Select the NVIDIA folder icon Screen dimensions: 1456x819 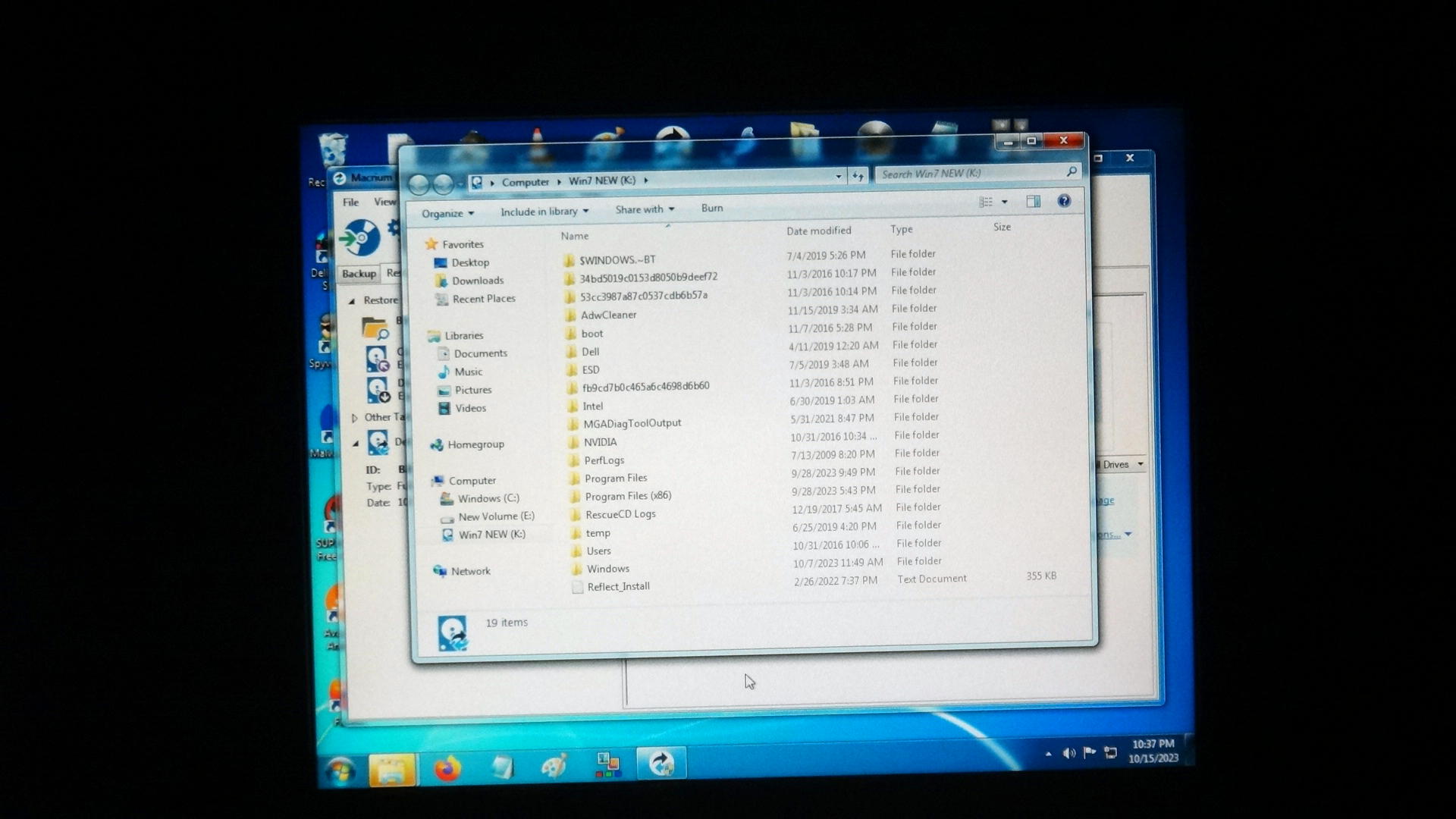(574, 442)
